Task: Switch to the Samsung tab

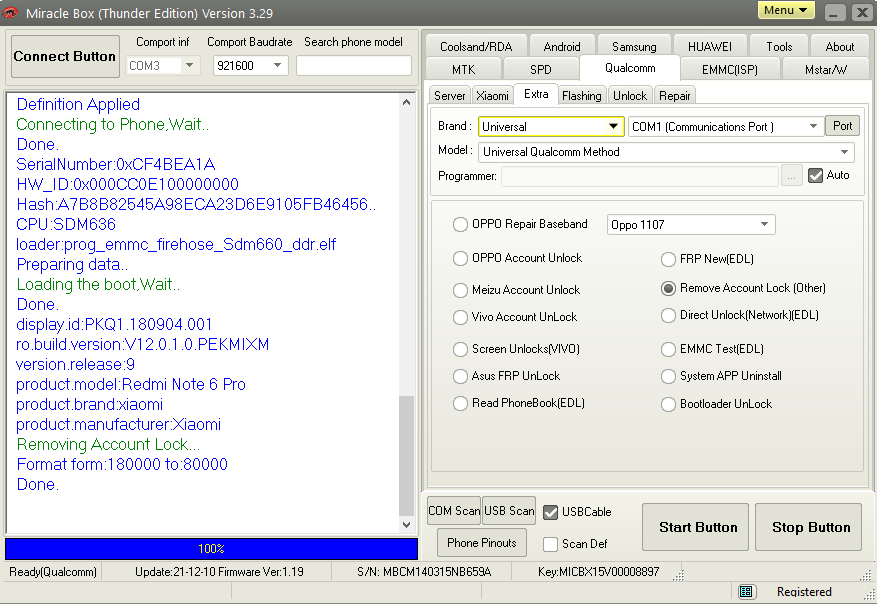Action: coord(634,46)
